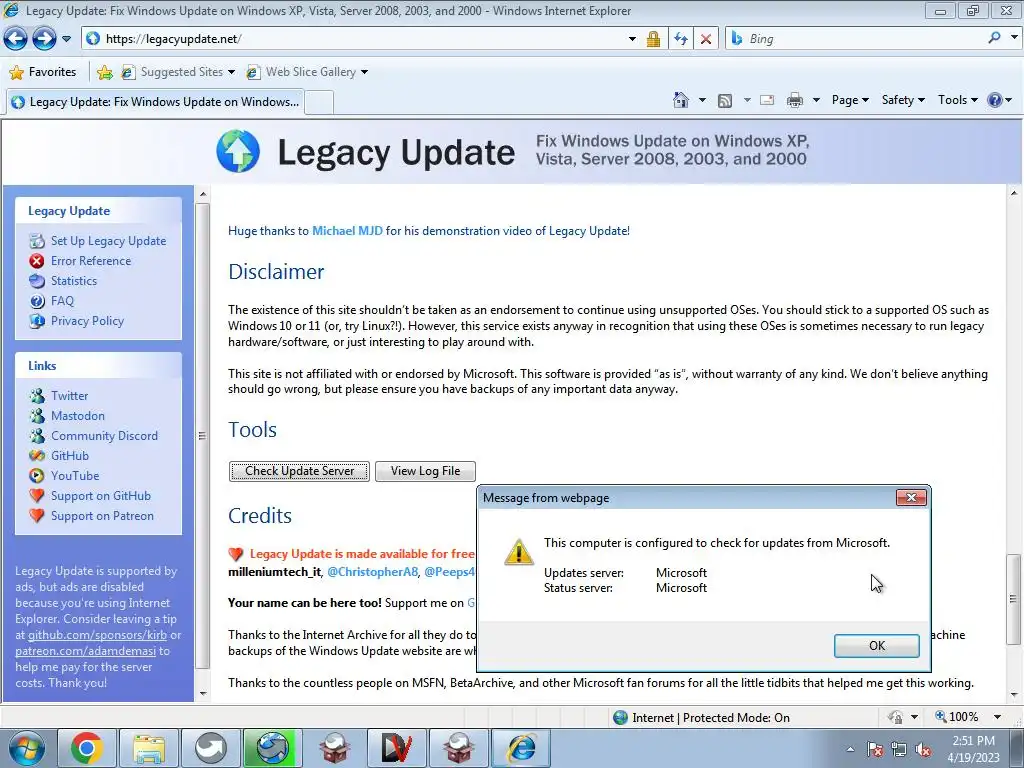
Task: Click the Help question mark icon
Action: (995, 100)
